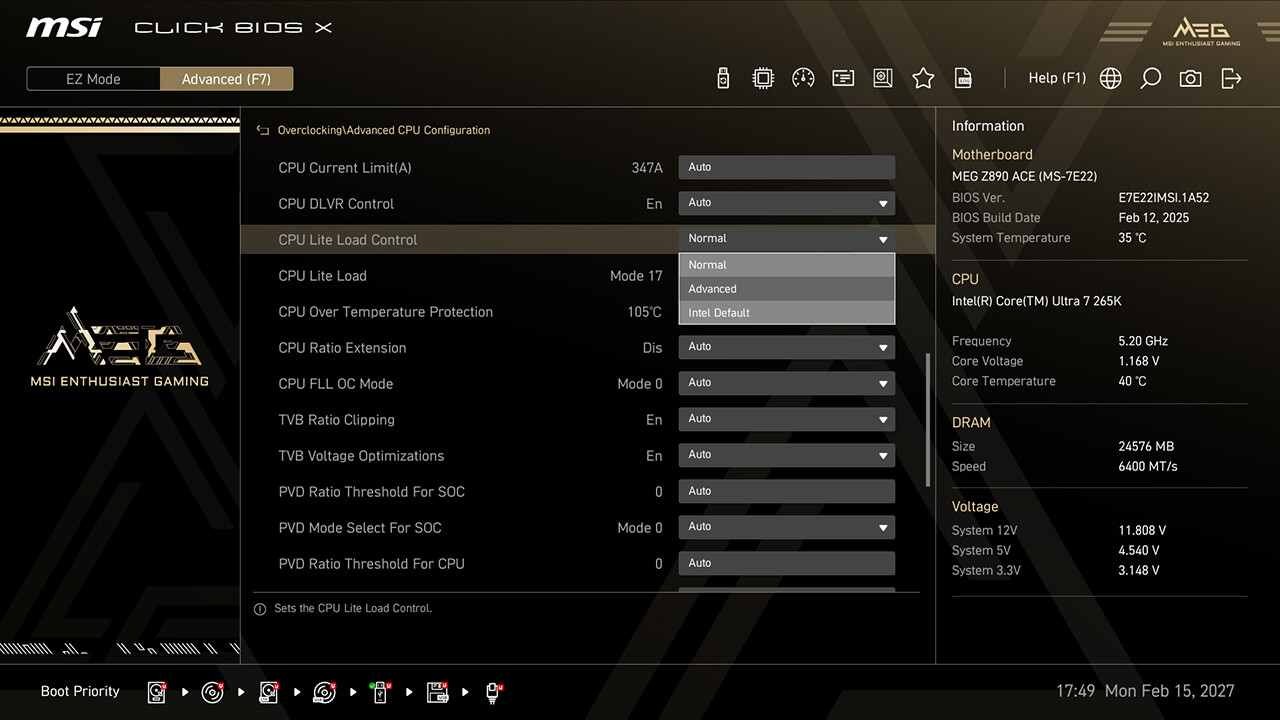Viewport: 1280px width, 720px height.
Task: Open the CPU Ratio Extension dropdown
Action: tap(786, 347)
